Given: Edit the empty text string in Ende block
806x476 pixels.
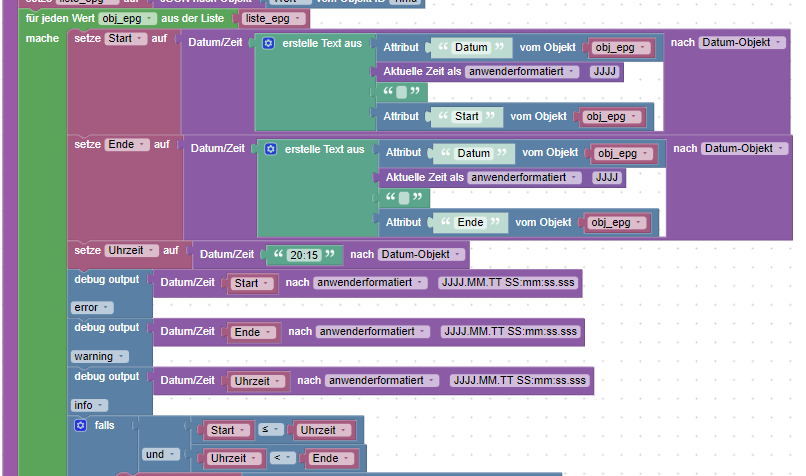Looking at the screenshot, I should tap(404, 198).
